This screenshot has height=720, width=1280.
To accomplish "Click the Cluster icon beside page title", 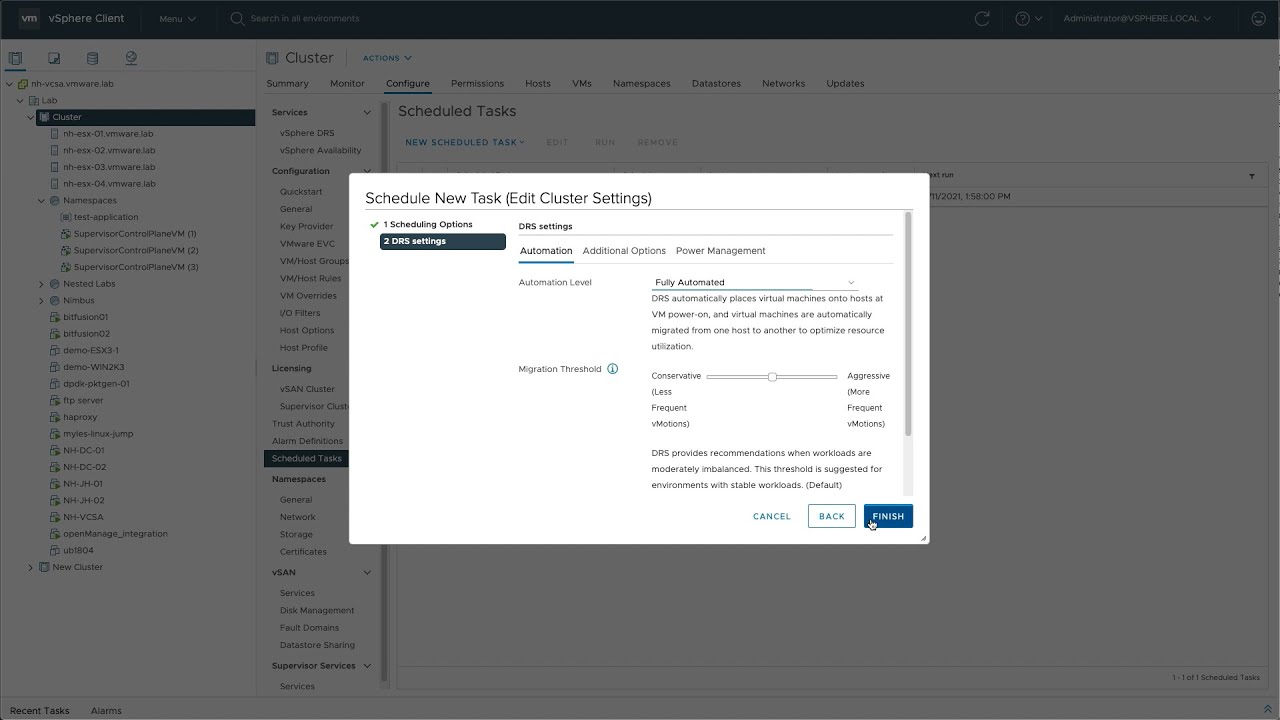I will pyautogui.click(x=270, y=58).
